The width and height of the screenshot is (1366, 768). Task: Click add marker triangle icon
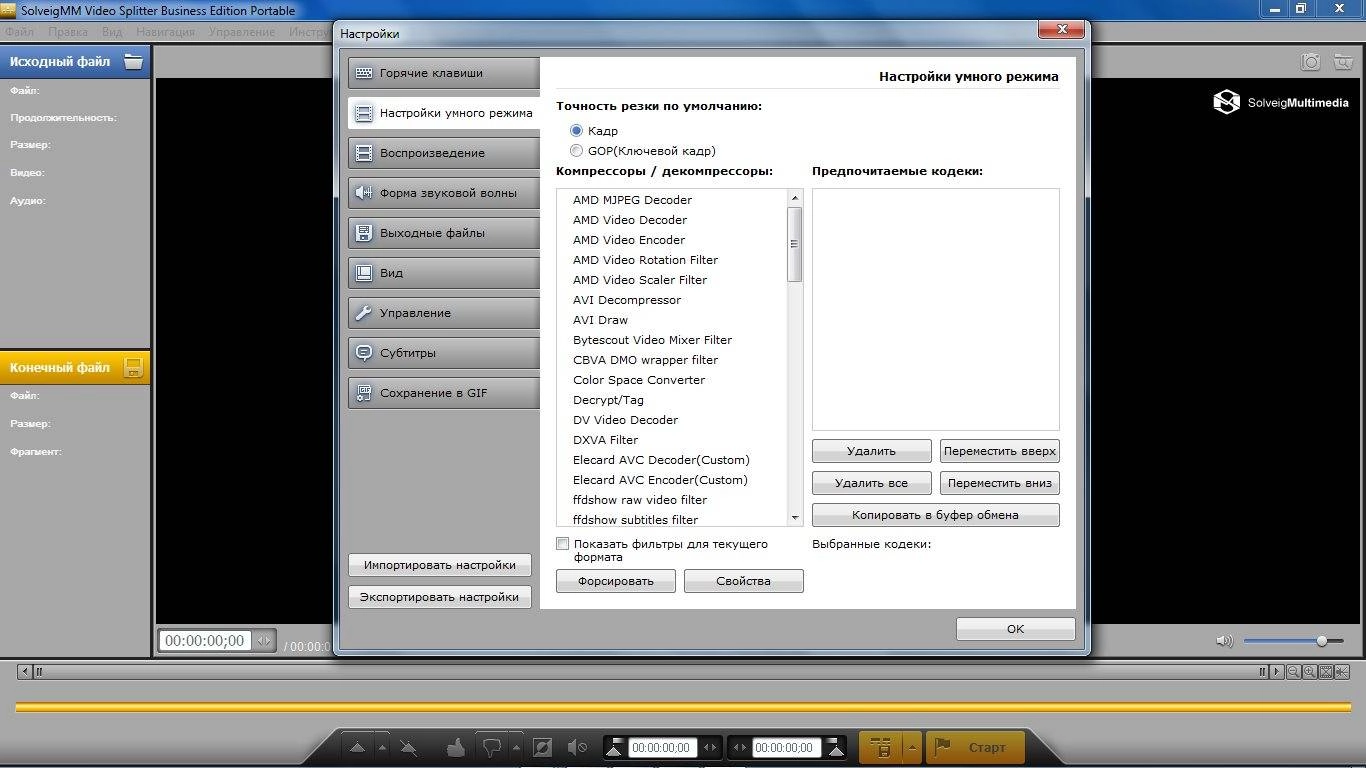358,747
